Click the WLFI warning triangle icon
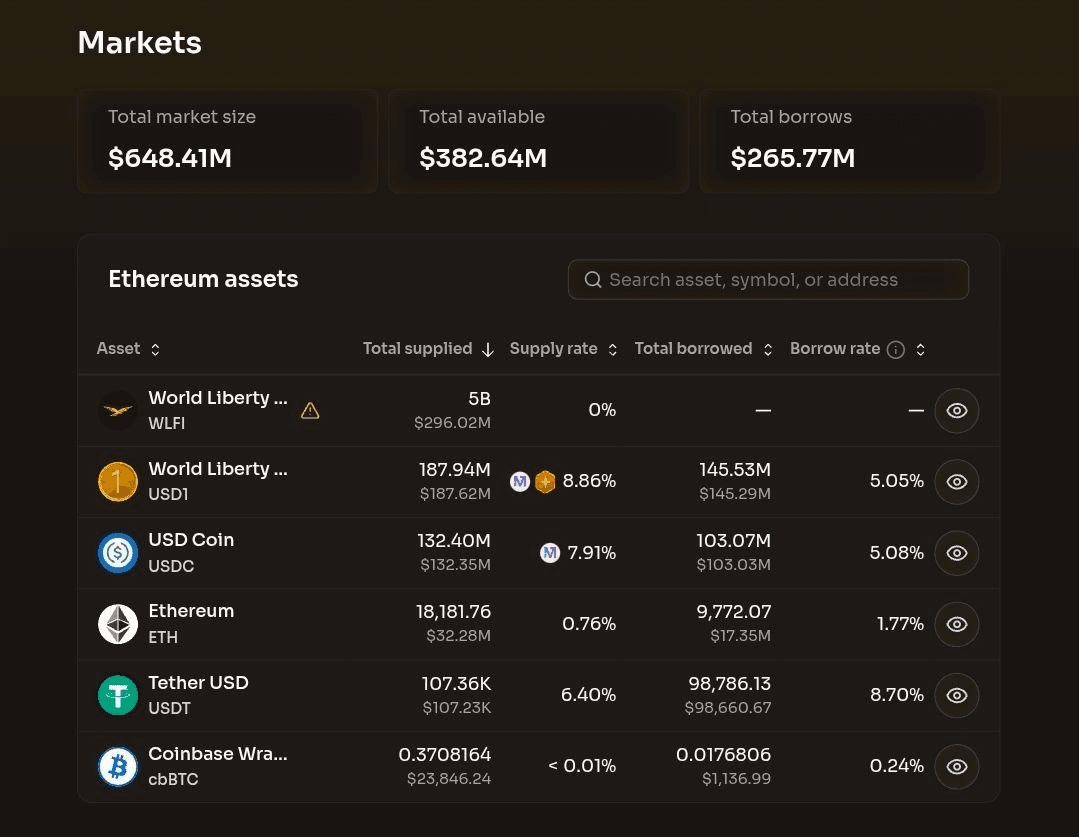Image resolution: width=1079 pixels, height=837 pixels. [310, 411]
